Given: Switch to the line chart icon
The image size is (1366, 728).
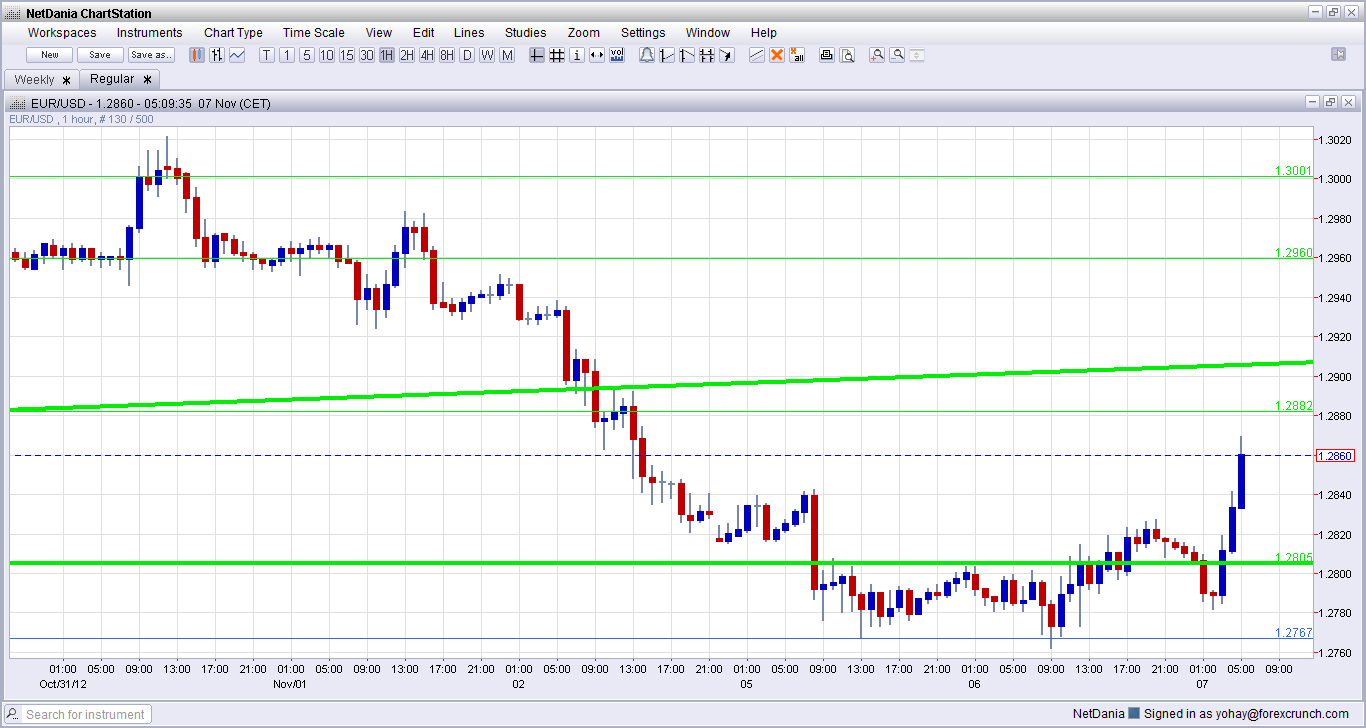Looking at the screenshot, I should coord(237,55).
